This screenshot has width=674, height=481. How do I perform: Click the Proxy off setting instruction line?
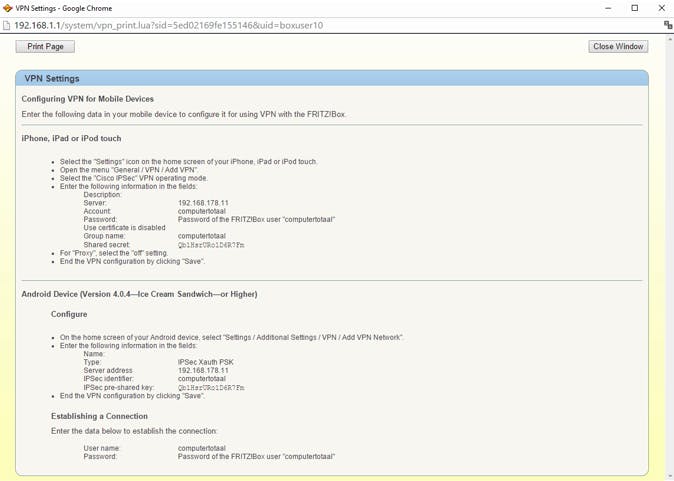pyautogui.click(x=114, y=253)
